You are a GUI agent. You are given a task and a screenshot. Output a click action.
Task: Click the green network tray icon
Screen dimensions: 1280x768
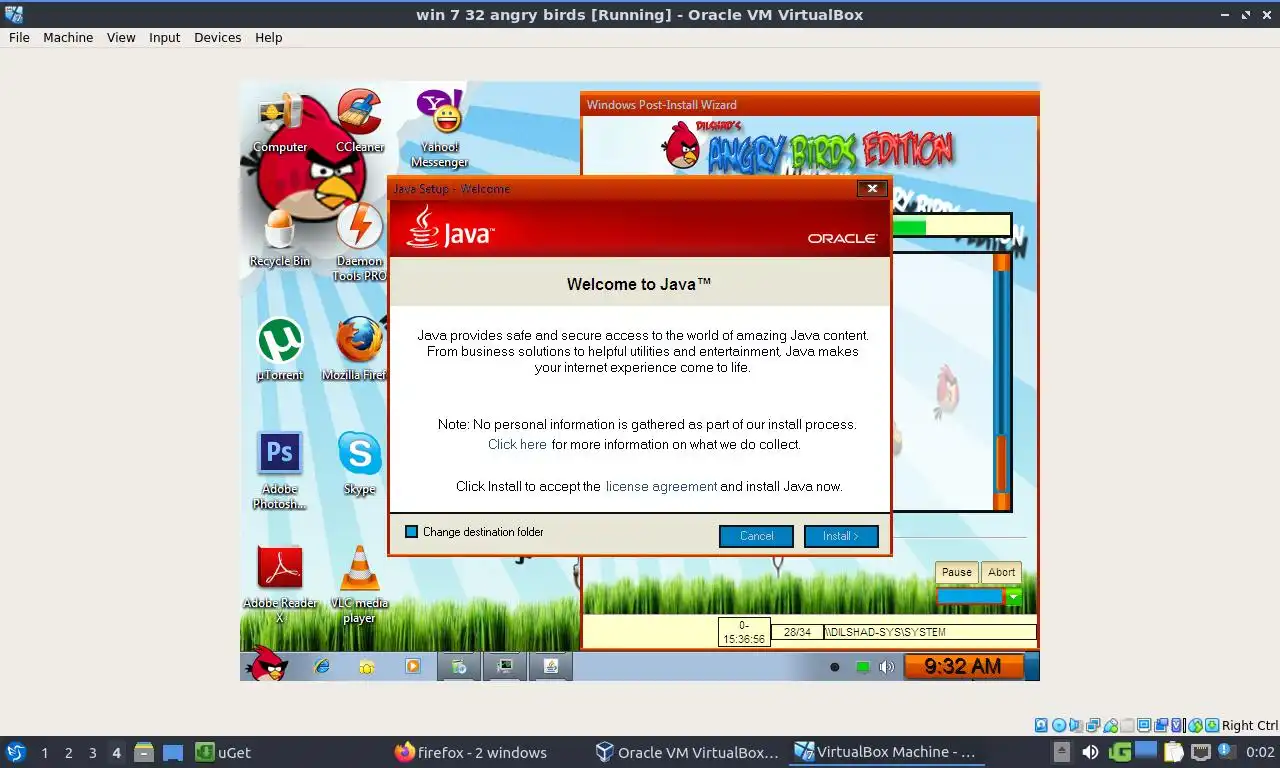[862, 667]
